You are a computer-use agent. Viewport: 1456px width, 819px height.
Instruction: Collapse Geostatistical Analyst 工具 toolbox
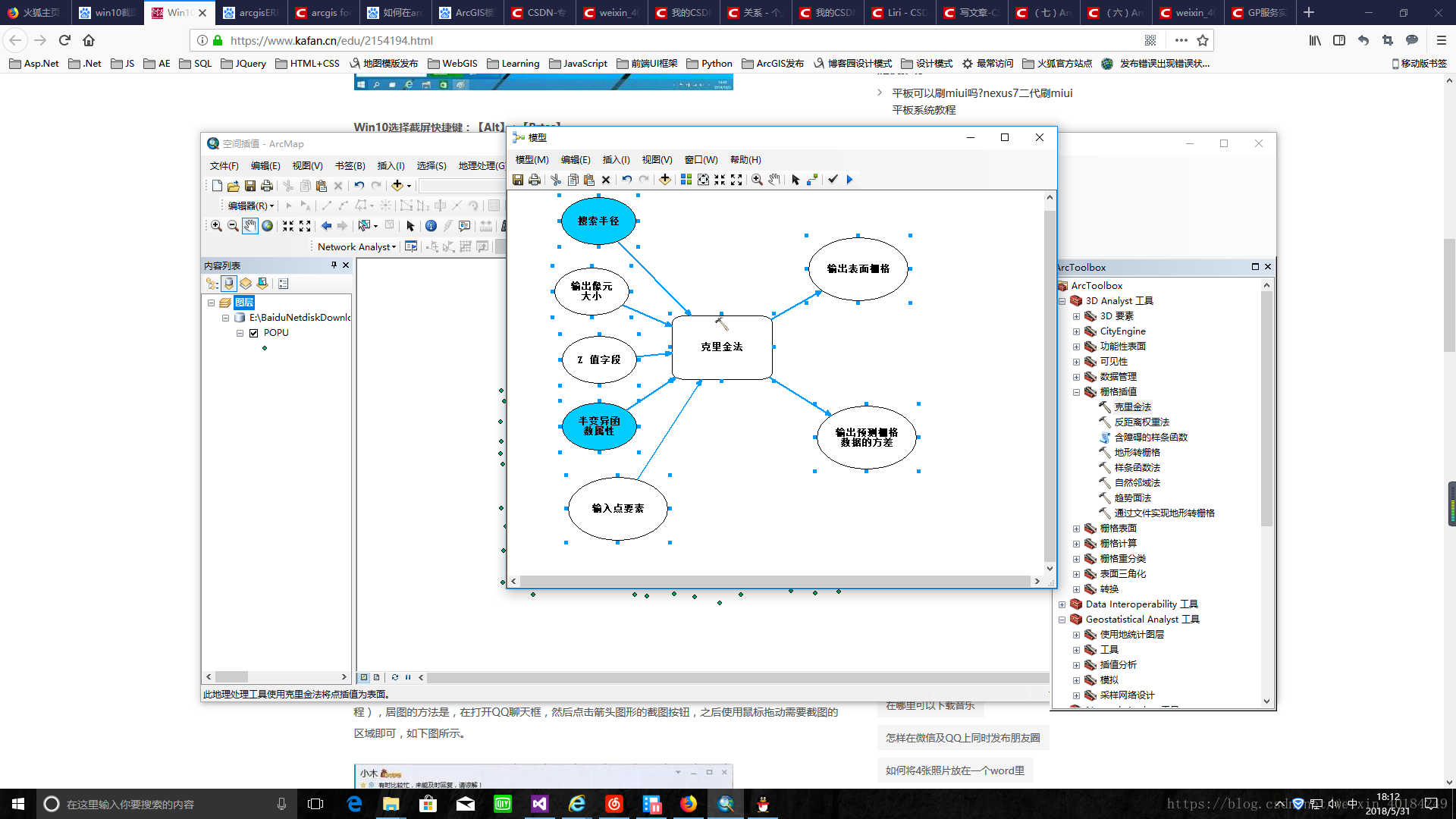pos(1062,620)
